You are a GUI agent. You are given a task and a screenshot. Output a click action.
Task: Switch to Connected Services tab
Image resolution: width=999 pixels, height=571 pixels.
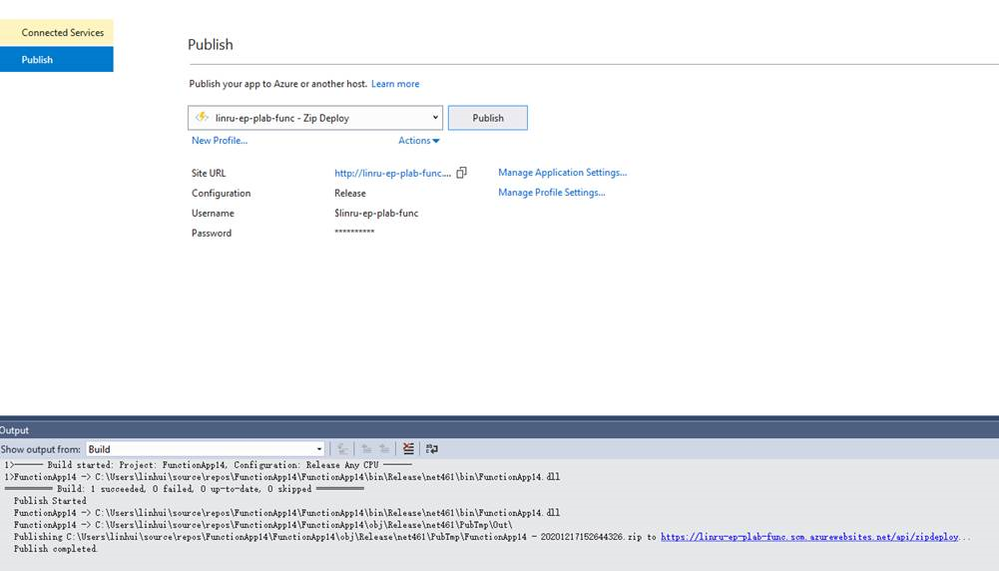pos(57,33)
